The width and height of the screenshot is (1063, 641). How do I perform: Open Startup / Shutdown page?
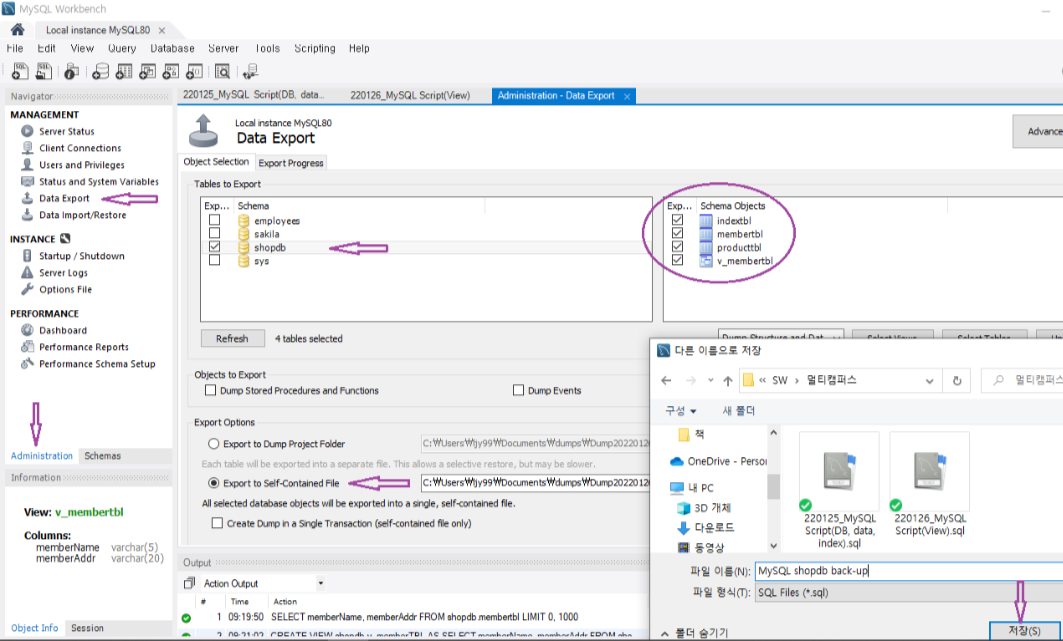pos(81,256)
